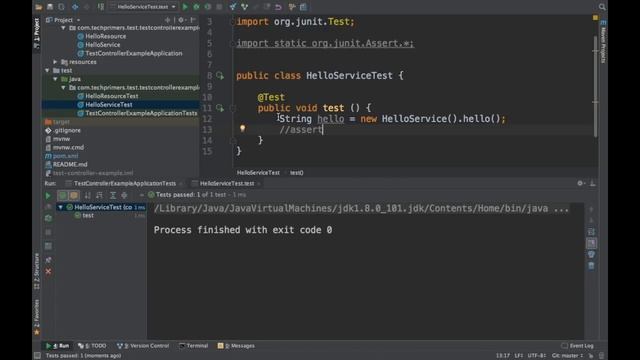Image resolution: width=640 pixels, height=360 pixels.
Task: Collapse test com.techprimers package node
Action: pyautogui.click(x=63, y=87)
